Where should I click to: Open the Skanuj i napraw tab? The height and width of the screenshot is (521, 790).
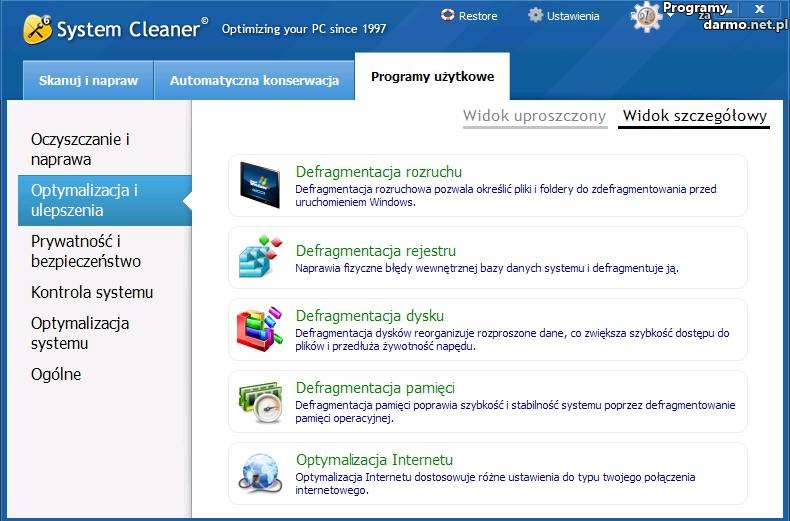[88, 80]
